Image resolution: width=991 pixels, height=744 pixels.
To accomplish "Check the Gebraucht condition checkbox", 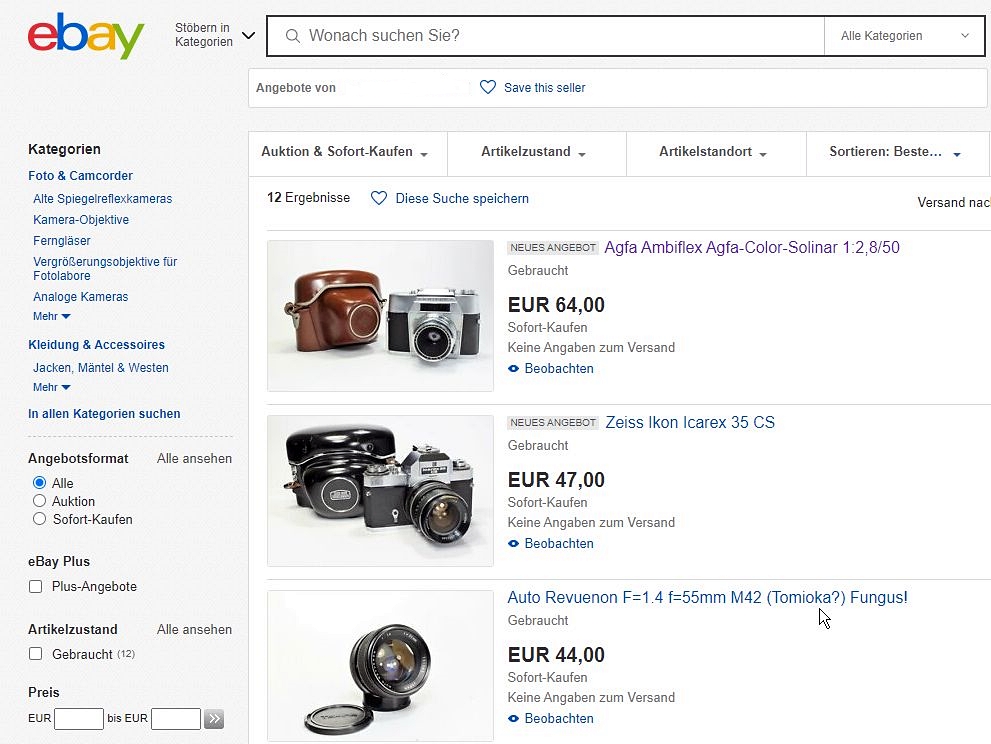I will pos(36,654).
